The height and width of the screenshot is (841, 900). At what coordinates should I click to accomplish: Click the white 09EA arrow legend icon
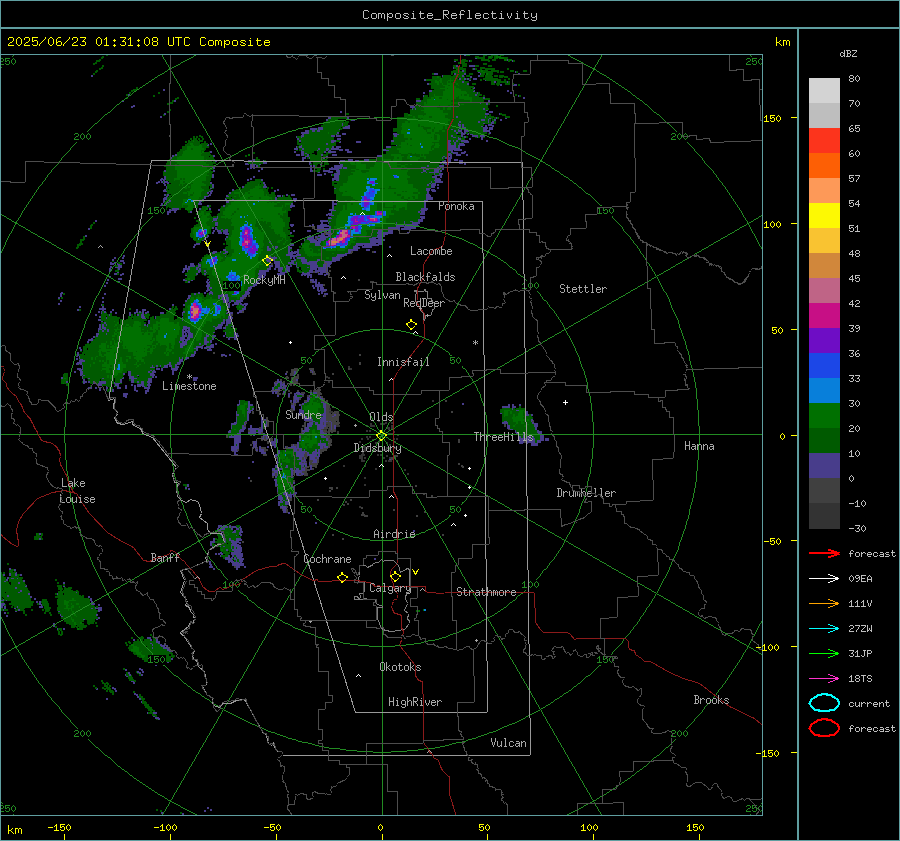pyautogui.click(x=824, y=579)
